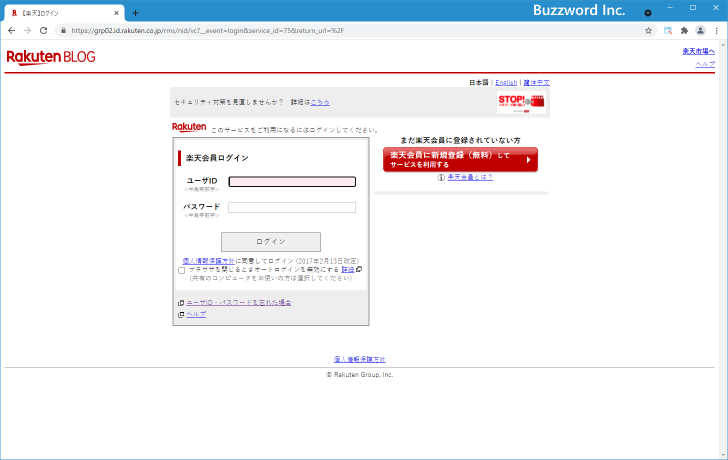Click the media indicator circle in title bar
728x460 pixels.
[648, 13]
